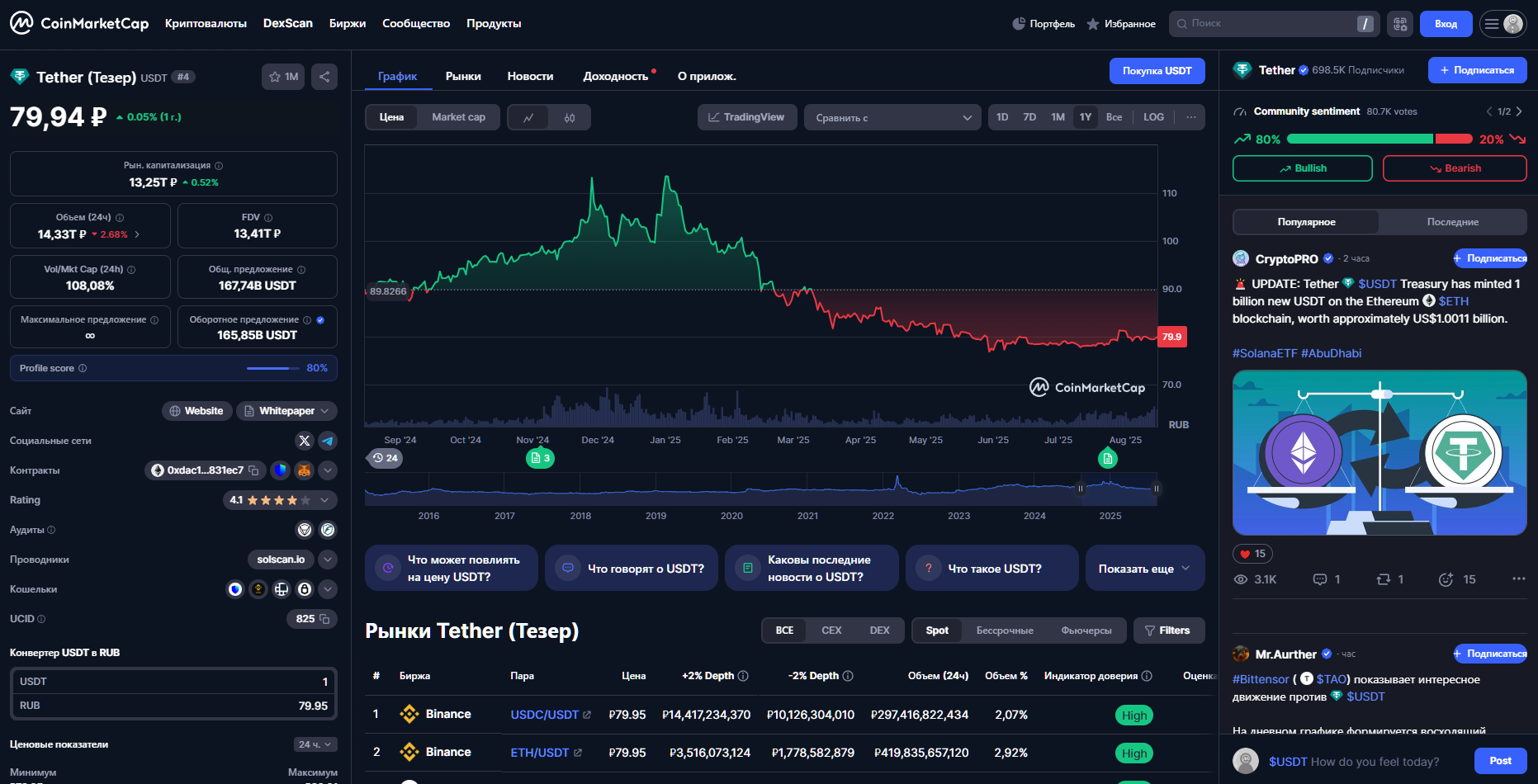Screen dimensions: 1538x784
Task: Open the chart more options ellipsis
Action: pyautogui.click(x=1190, y=117)
